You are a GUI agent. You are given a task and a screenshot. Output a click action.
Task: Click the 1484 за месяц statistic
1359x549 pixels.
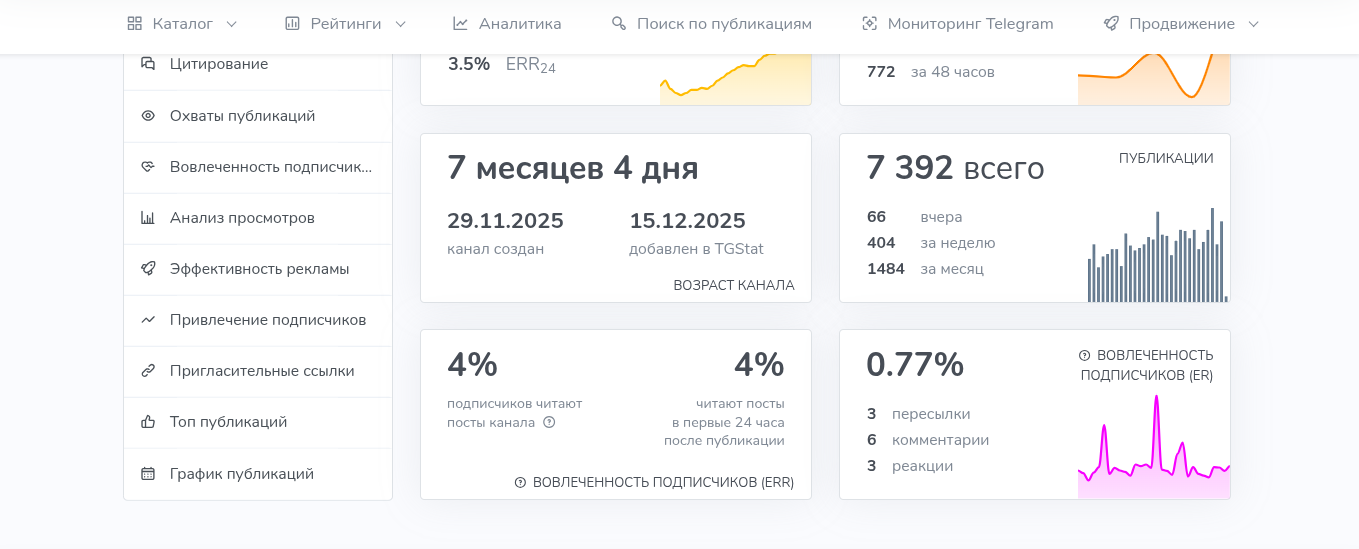[x=925, y=269]
